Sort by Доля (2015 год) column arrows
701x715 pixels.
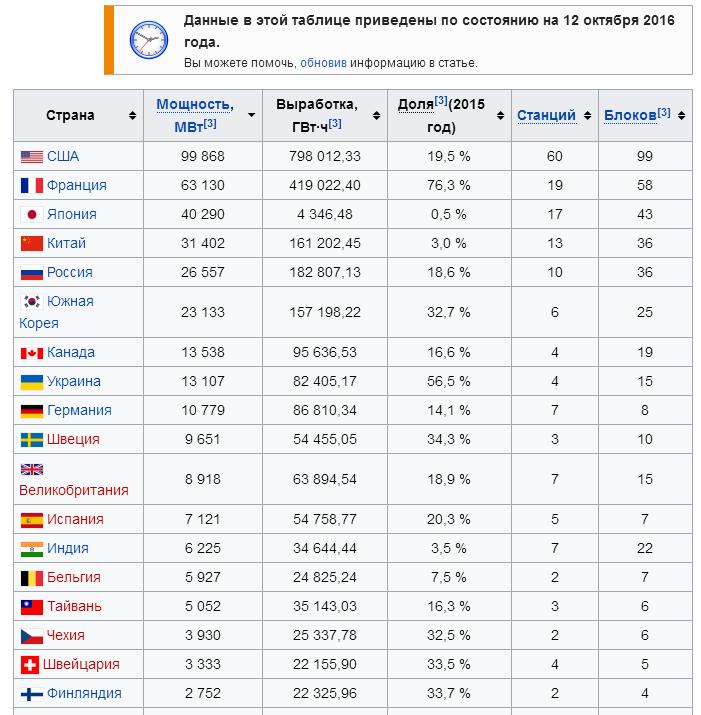[x=500, y=115]
